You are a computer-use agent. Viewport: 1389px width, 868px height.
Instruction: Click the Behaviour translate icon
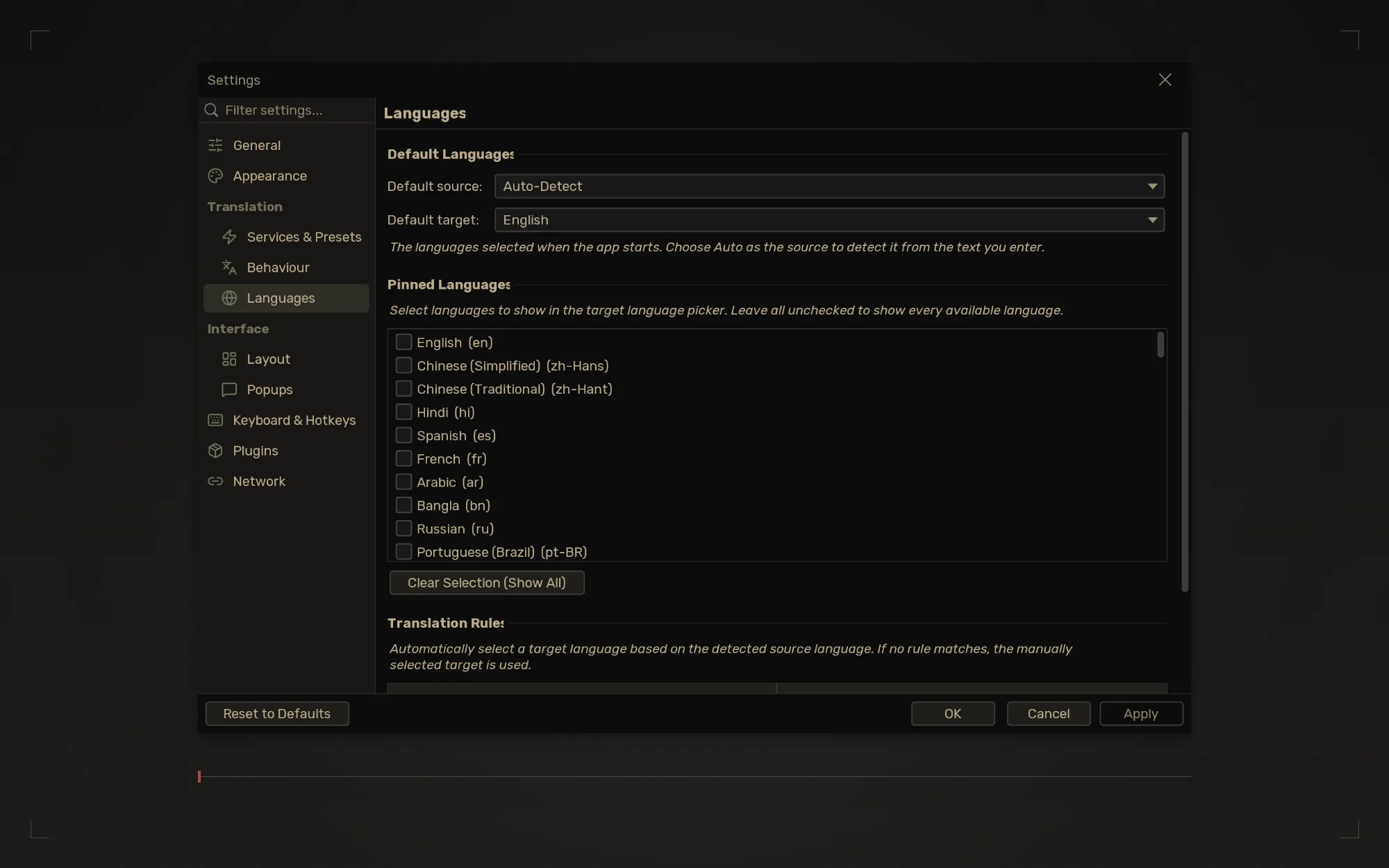click(x=229, y=267)
